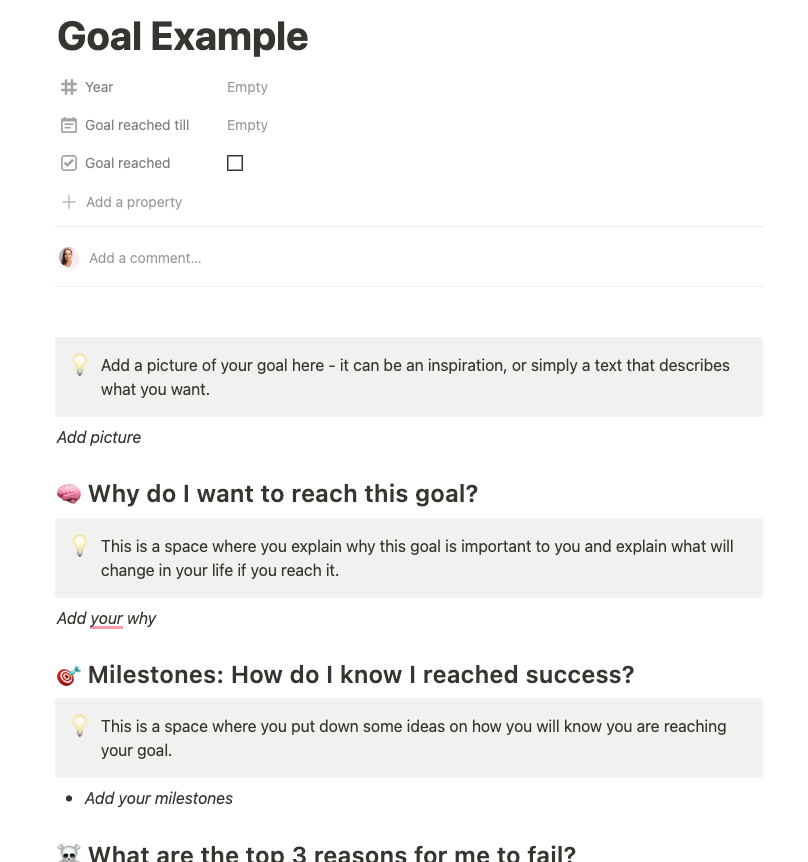Click the Add a property button
The width and height of the screenshot is (808, 862).
pyautogui.click(x=134, y=202)
